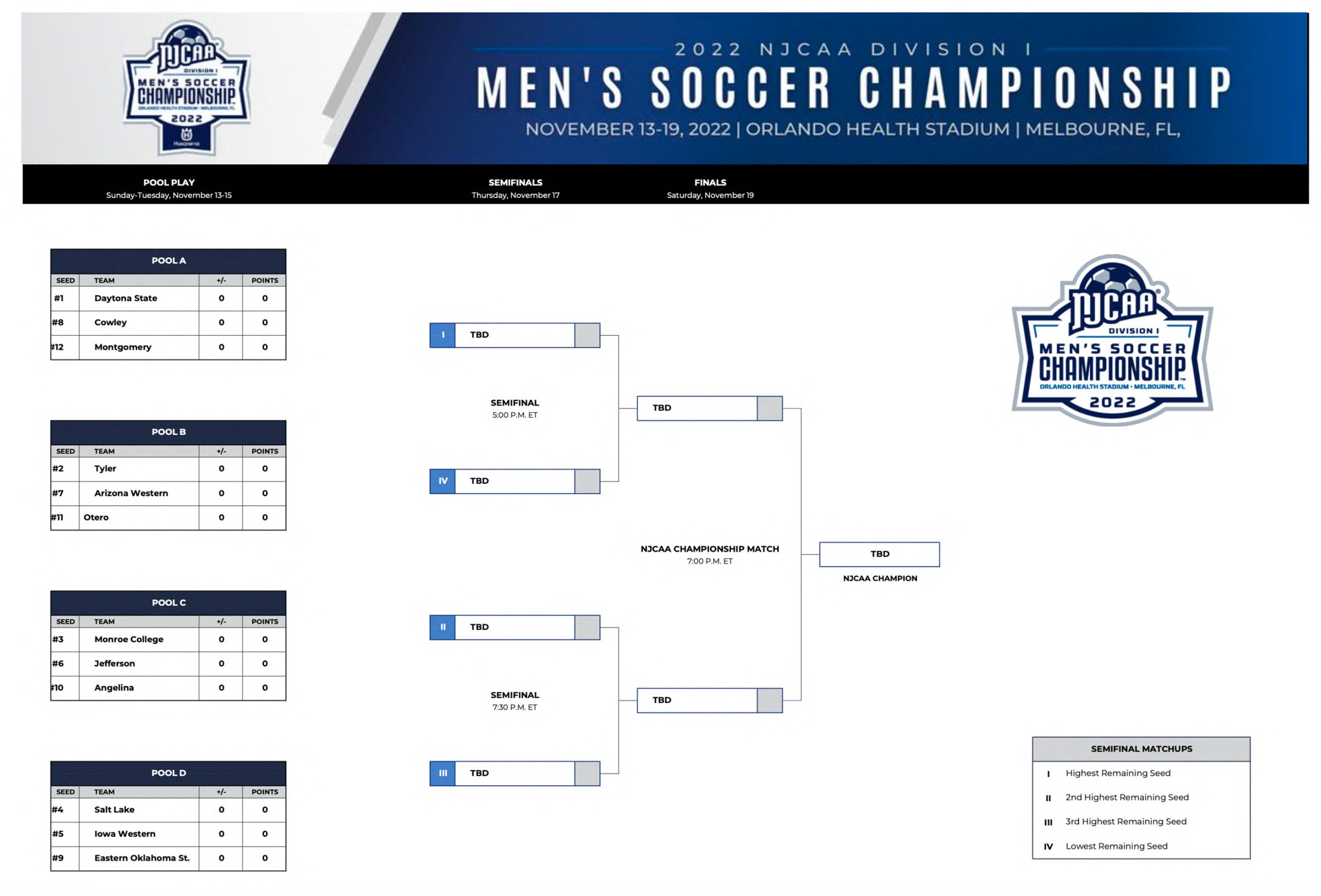Open the Pool A table header

[168, 262]
